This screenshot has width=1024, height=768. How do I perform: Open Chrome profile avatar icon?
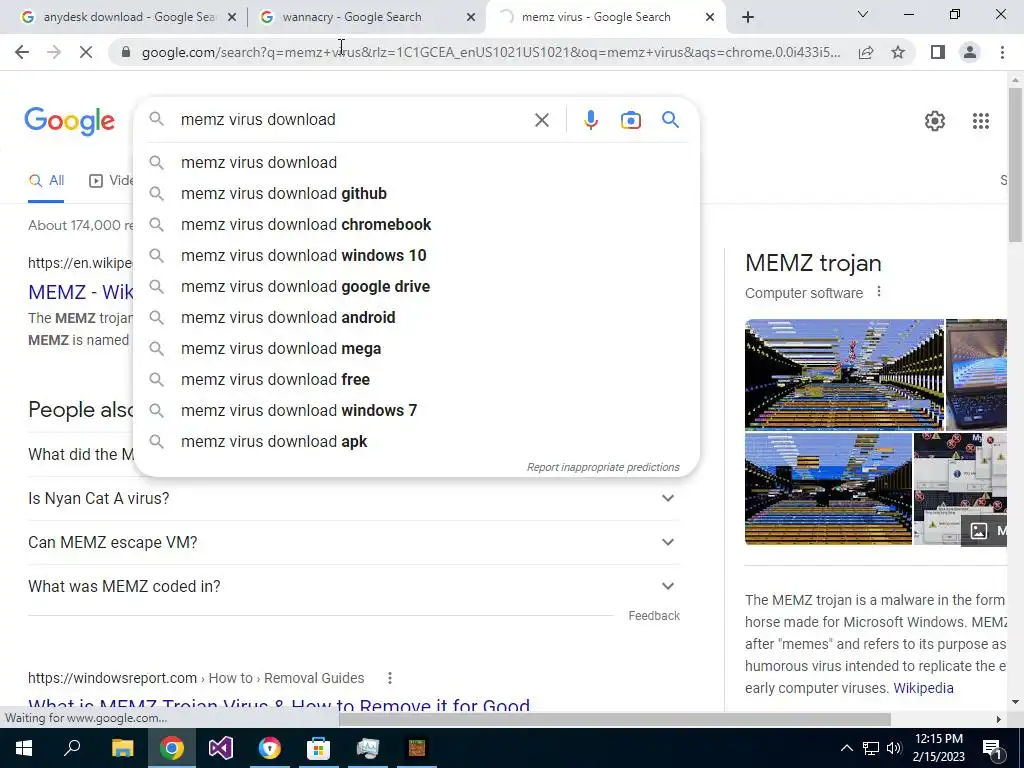[970, 52]
